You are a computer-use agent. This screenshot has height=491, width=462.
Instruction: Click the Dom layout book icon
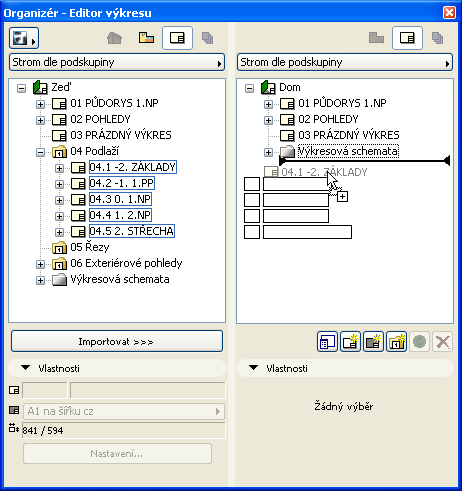pyautogui.click(x=268, y=88)
